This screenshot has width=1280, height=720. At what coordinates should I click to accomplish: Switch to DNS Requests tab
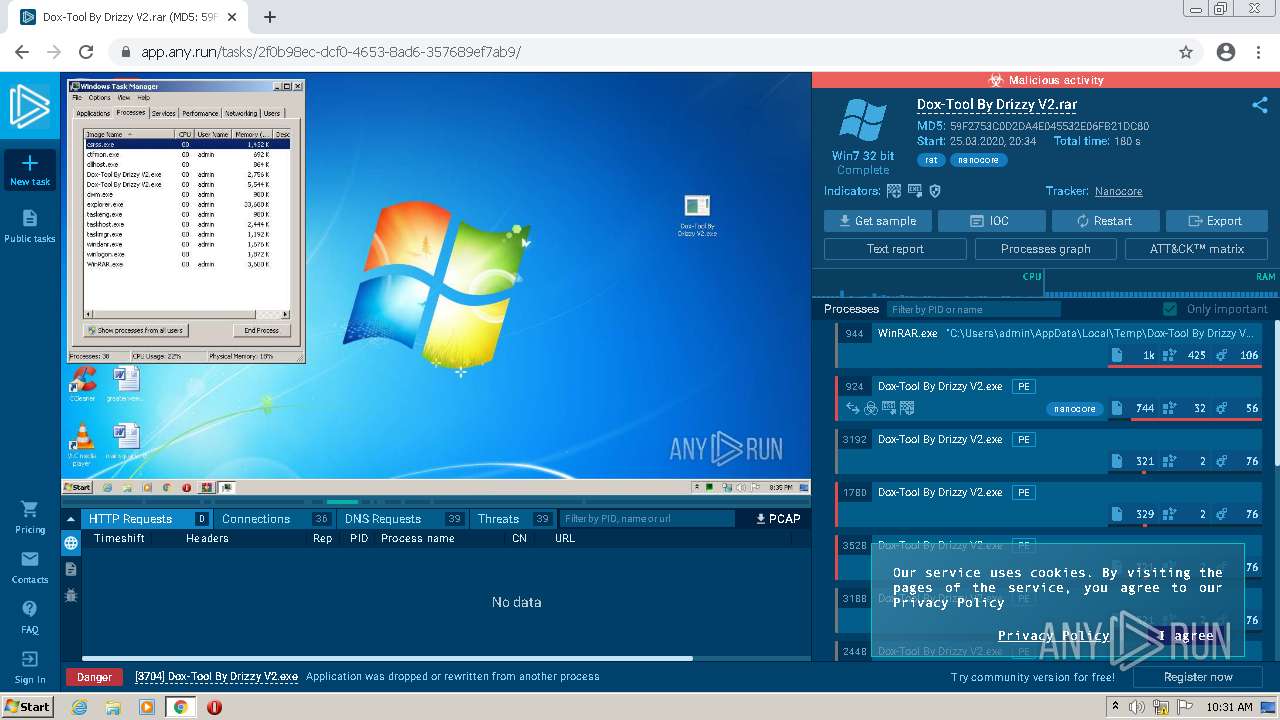point(403,519)
